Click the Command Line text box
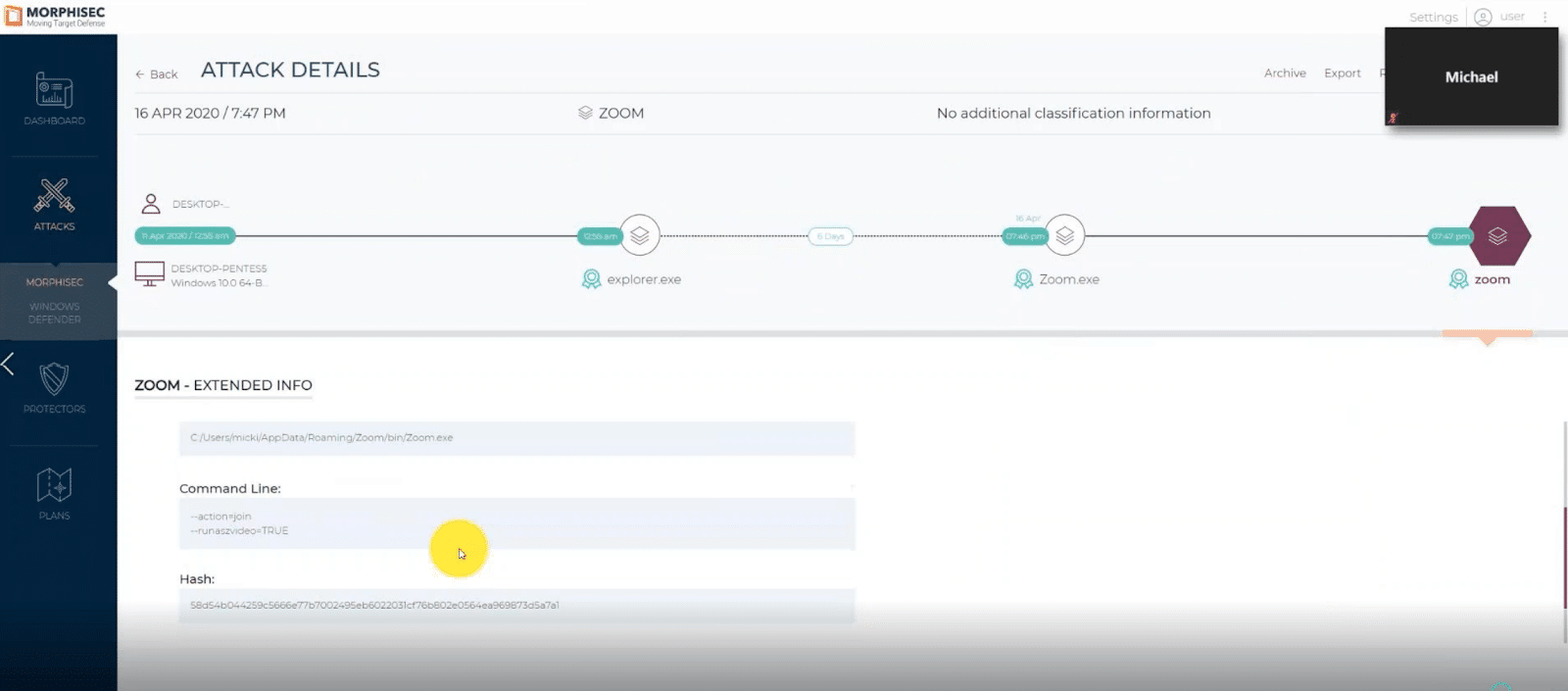The width and height of the screenshot is (1568, 691). 516,523
